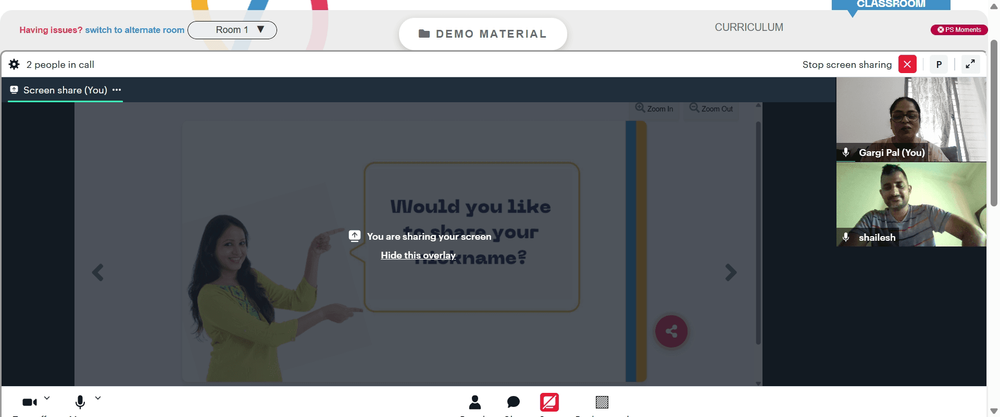This screenshot has height=417, width=1000.
Task: Toggle fullscreen with the expand arrows icon
Action: point(970,64)
